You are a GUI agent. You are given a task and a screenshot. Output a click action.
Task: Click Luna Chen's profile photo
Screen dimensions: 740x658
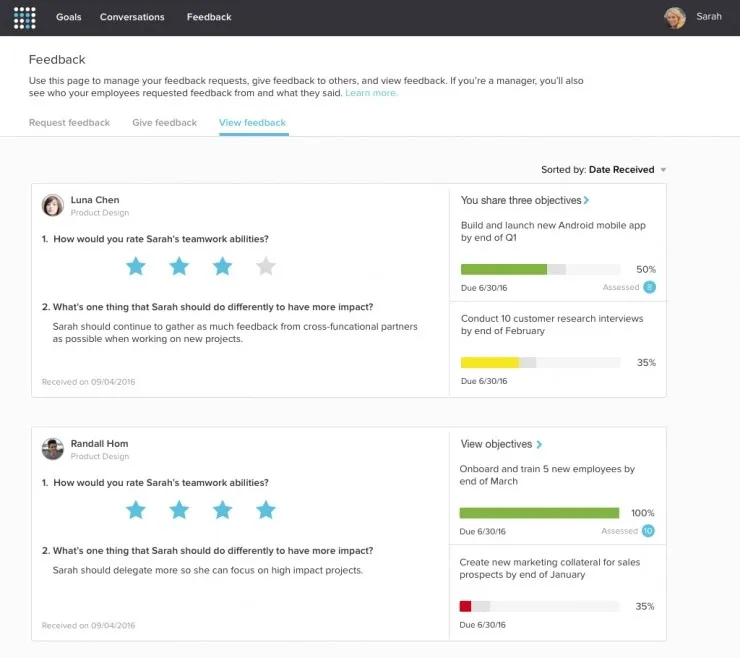coord(53,205)
